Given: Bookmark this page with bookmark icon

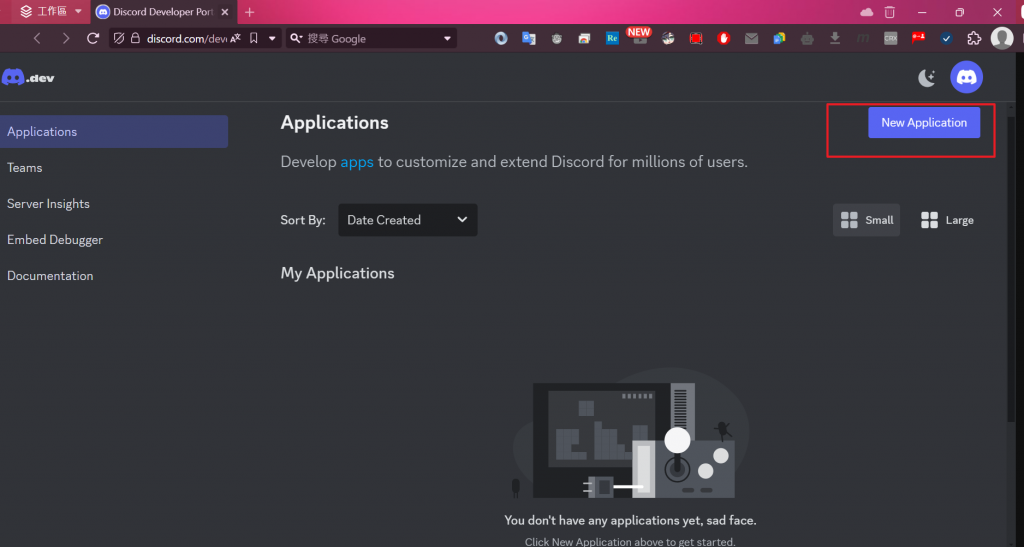Looking at the screenshot, I should [x=254, y=39].
